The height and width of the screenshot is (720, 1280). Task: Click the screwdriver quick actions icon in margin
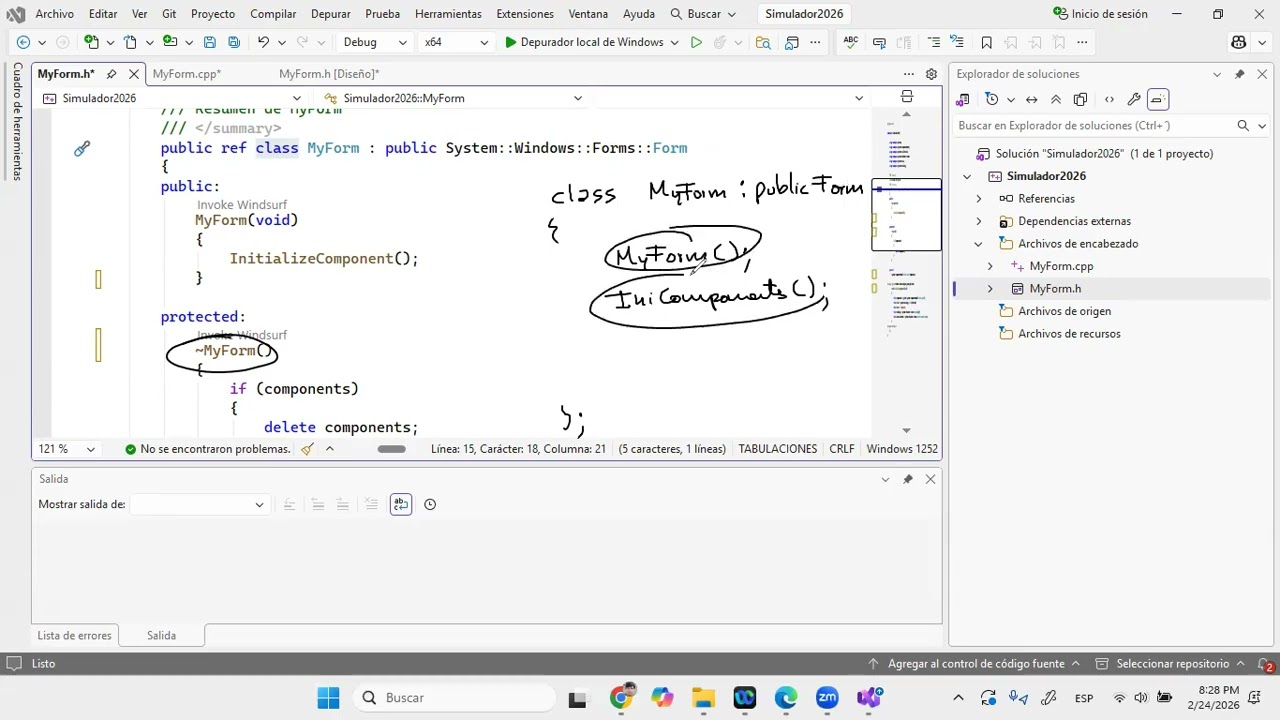[x=82, y=148]
